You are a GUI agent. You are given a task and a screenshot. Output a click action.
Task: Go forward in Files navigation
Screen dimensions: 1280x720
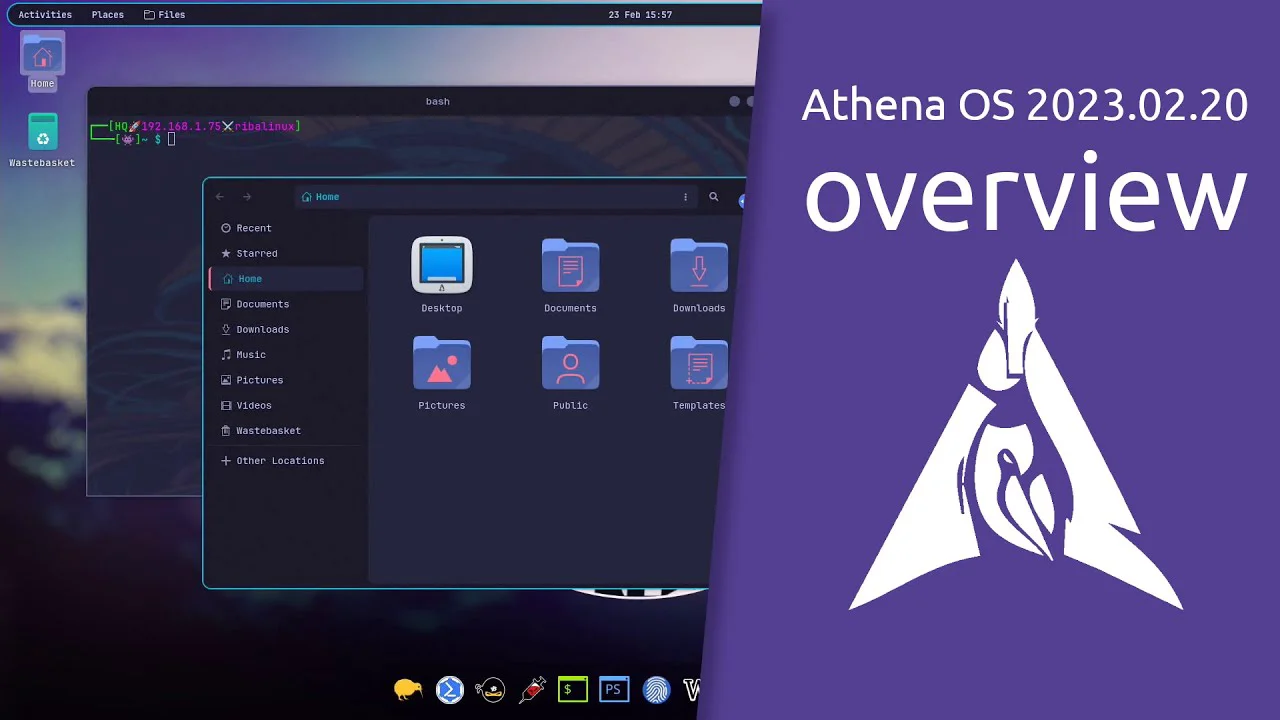point(247,197)
